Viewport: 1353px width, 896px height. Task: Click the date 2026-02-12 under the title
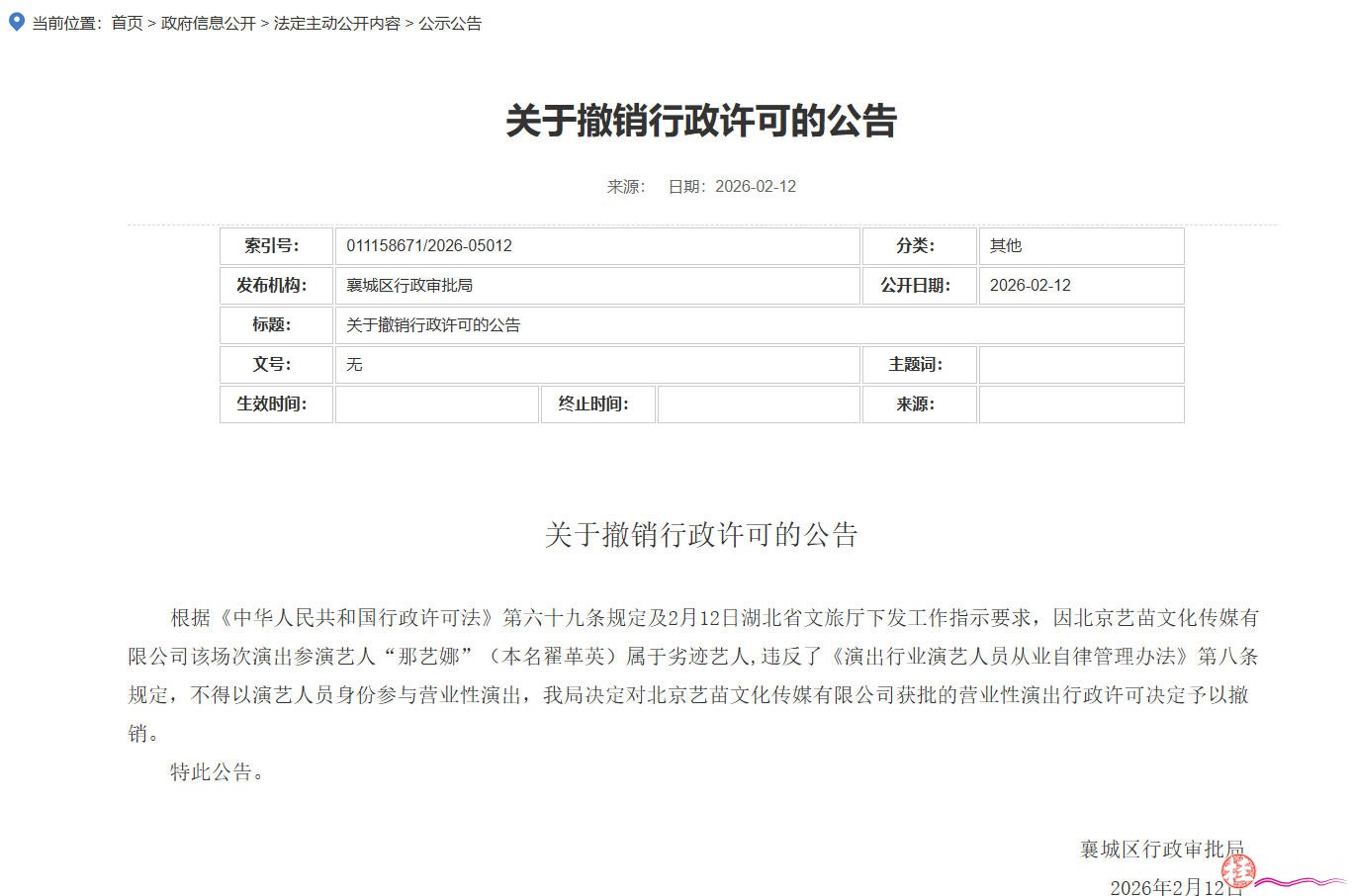point(755,187)
